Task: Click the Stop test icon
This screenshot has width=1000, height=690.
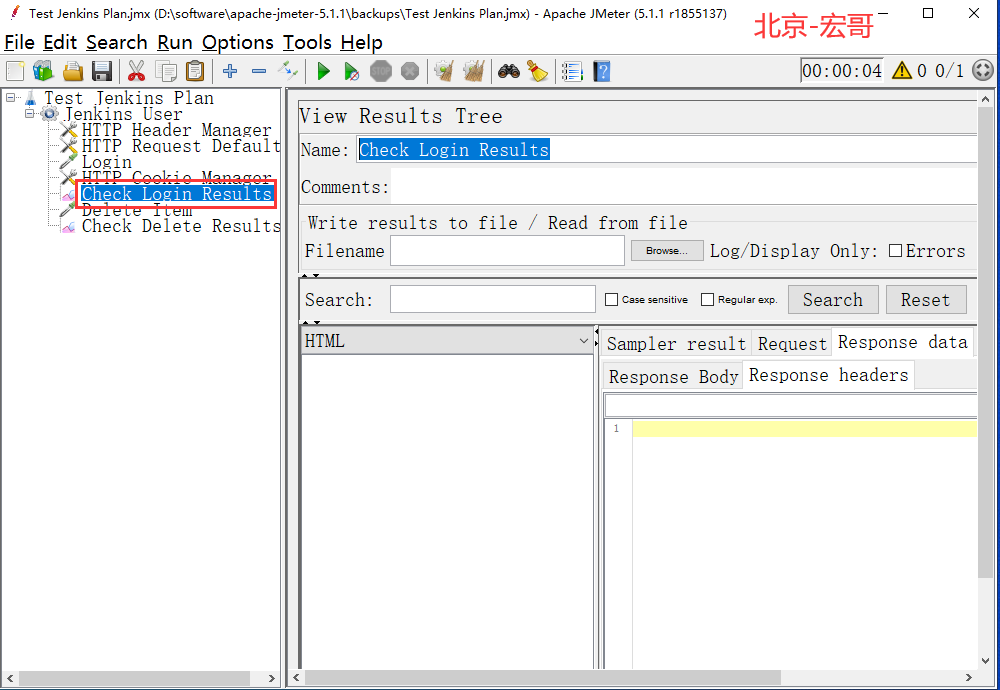Action: tap(381, 71)
